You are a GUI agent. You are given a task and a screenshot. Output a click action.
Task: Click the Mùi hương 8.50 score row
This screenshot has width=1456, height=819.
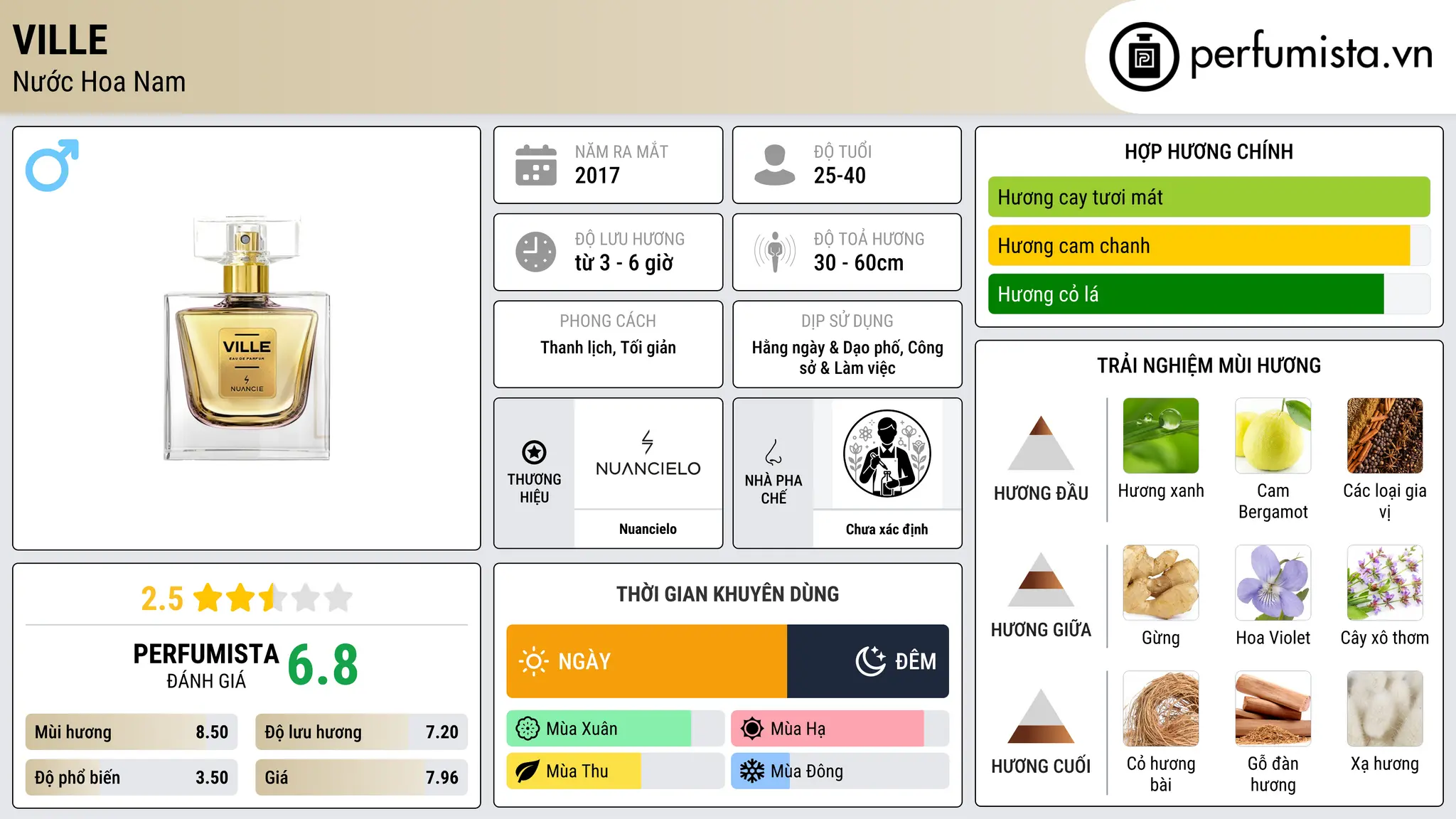click(x=132, y=732)
